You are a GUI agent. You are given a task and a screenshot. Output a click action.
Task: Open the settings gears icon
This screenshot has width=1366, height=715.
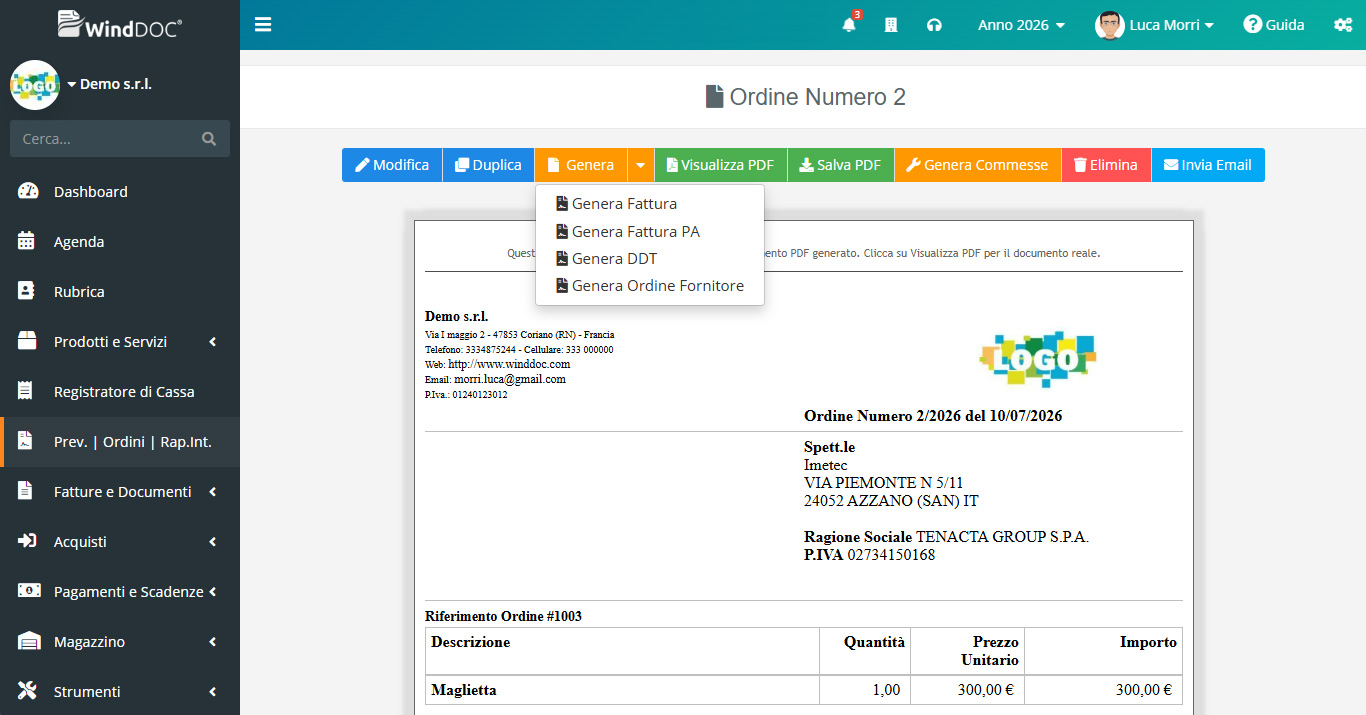tap(1343, 25)
